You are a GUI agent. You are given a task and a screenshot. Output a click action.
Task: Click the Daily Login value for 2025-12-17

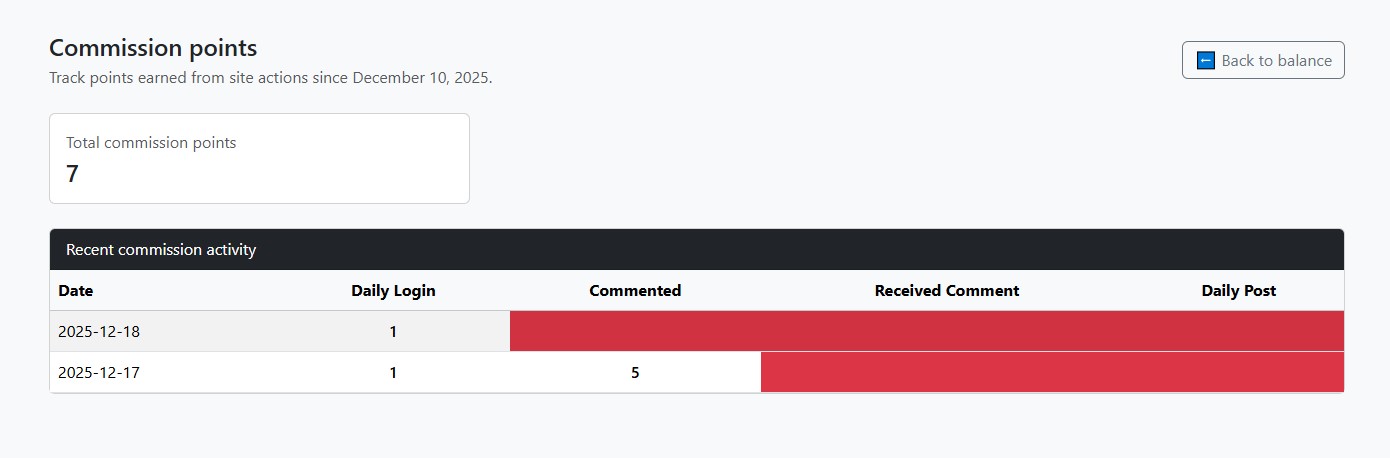coord(393,373)
